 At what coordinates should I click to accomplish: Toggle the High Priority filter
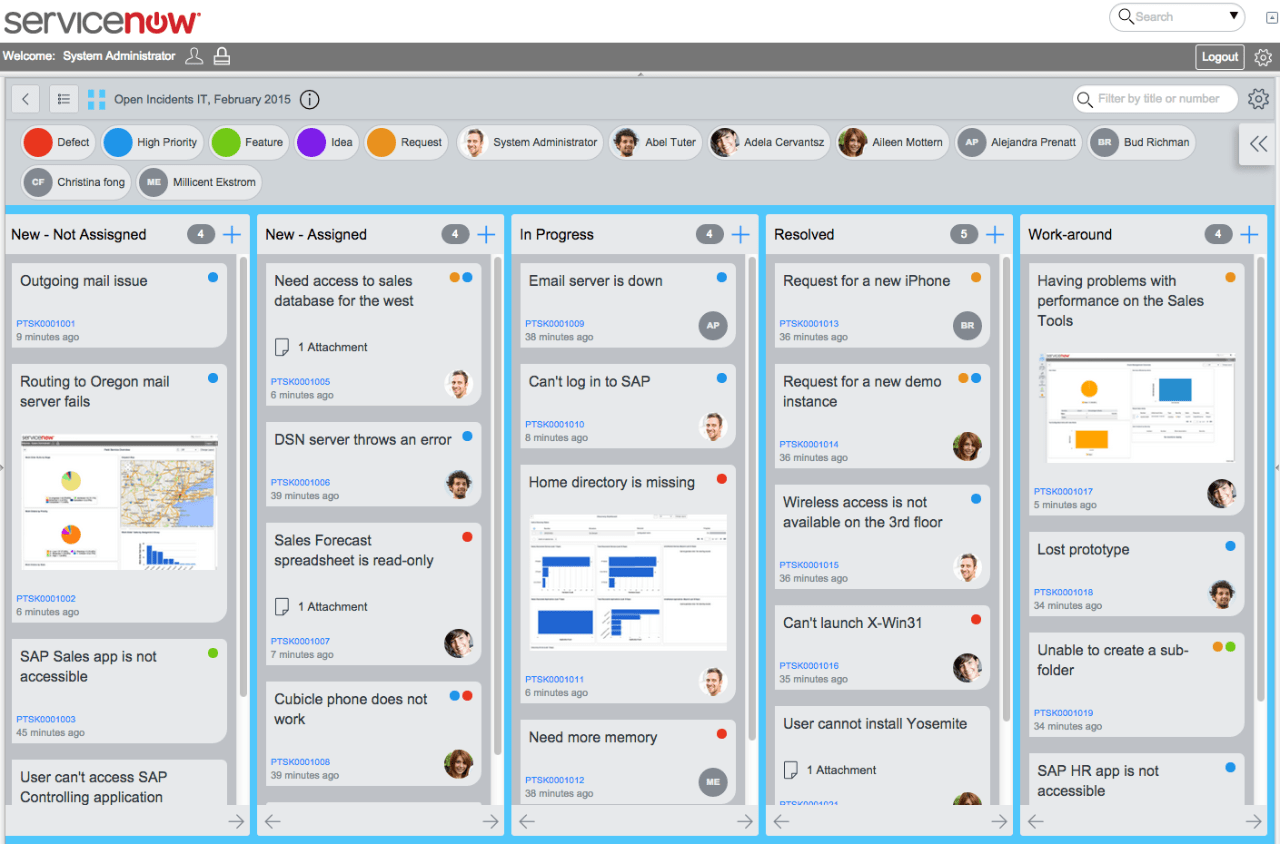click(151, 142)
